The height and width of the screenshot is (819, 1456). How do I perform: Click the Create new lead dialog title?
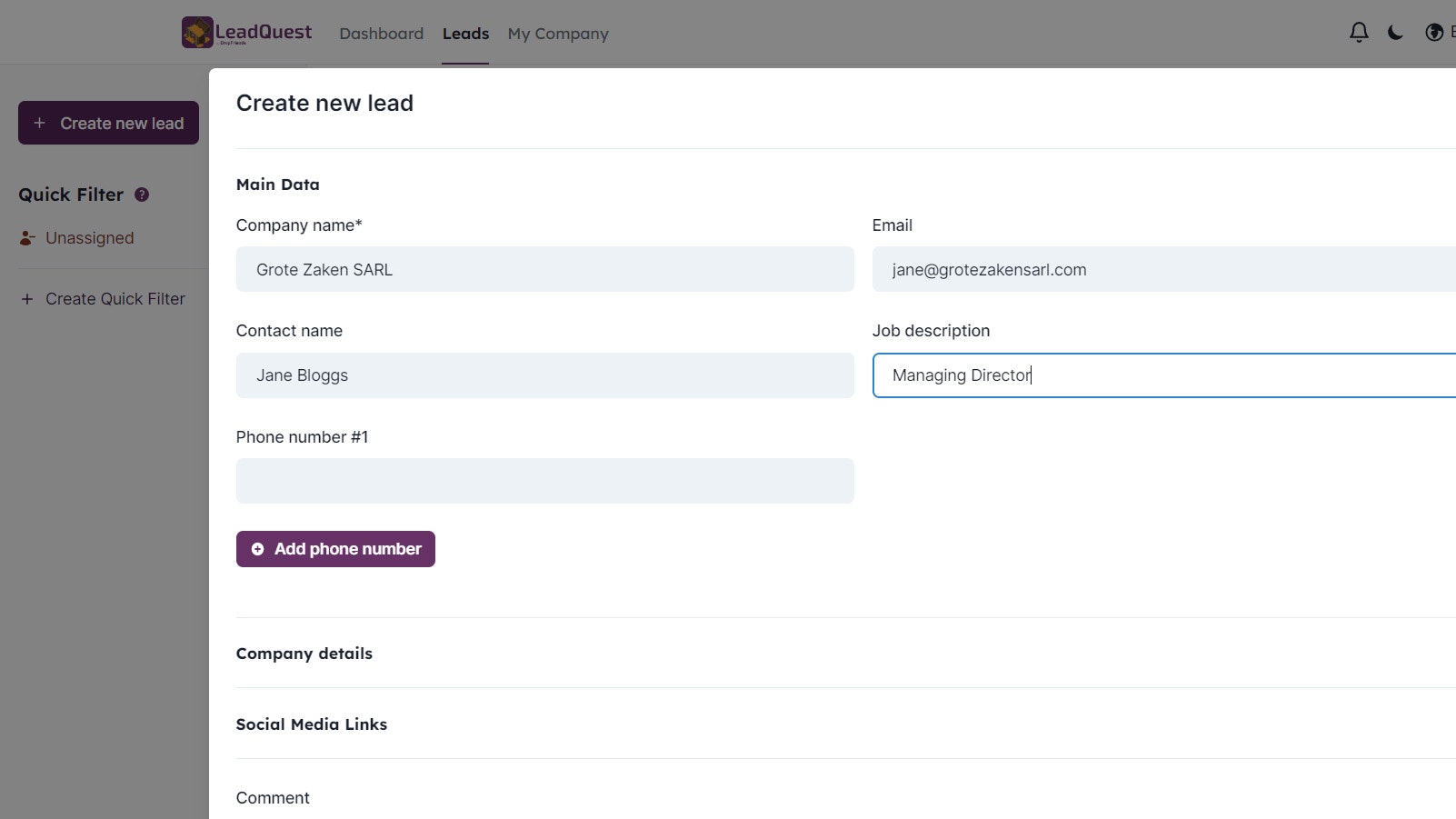[x=324, y=103]
